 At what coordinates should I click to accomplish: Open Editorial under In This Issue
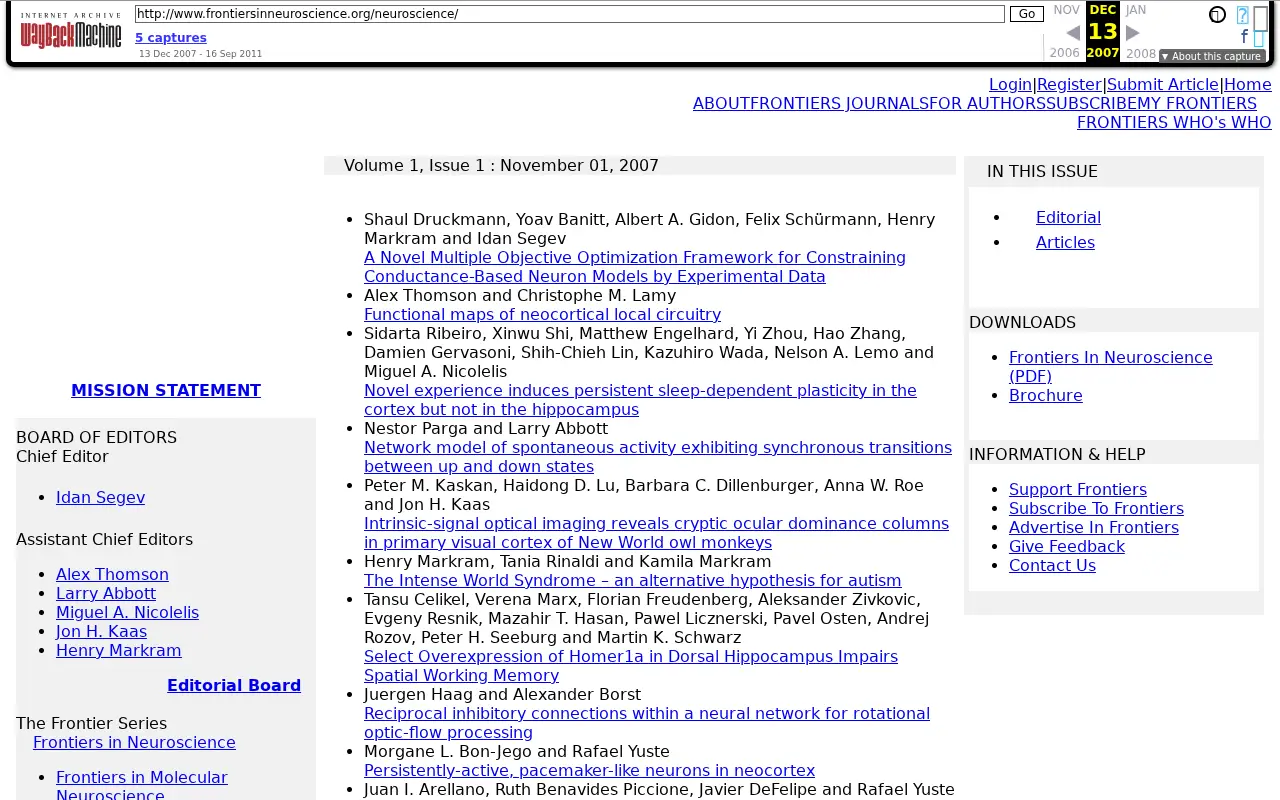pos(1068,218)
